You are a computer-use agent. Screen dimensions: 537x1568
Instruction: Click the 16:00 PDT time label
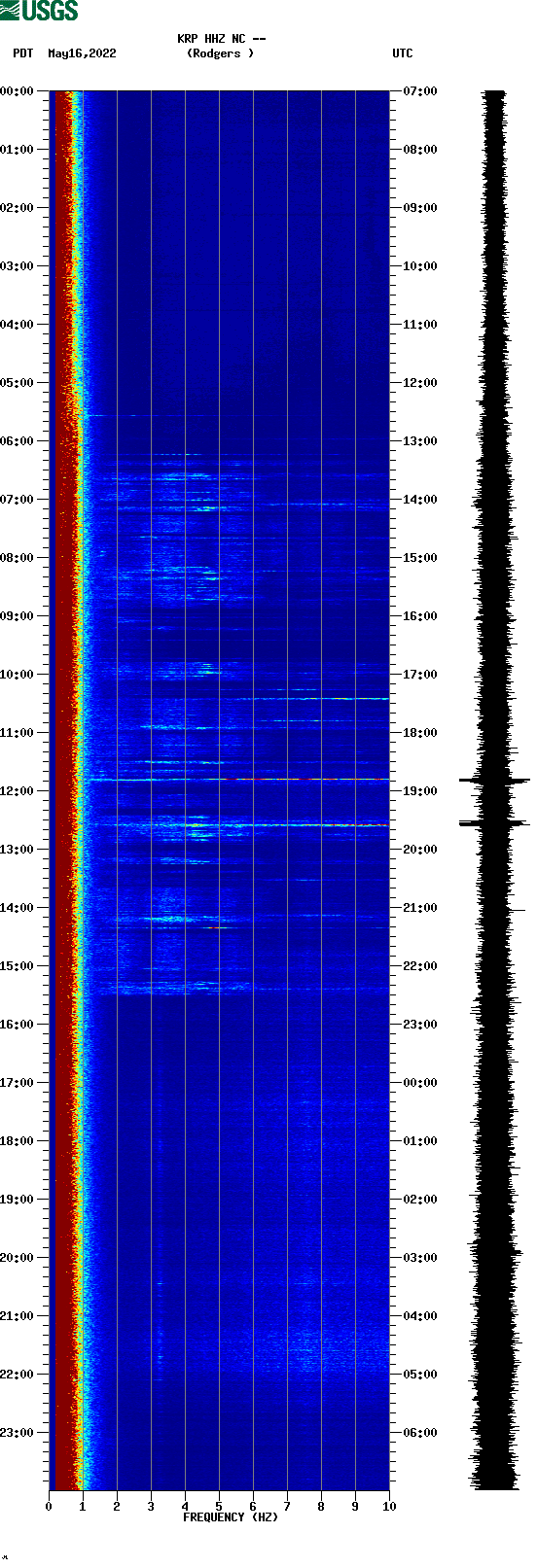(18, 1025)
